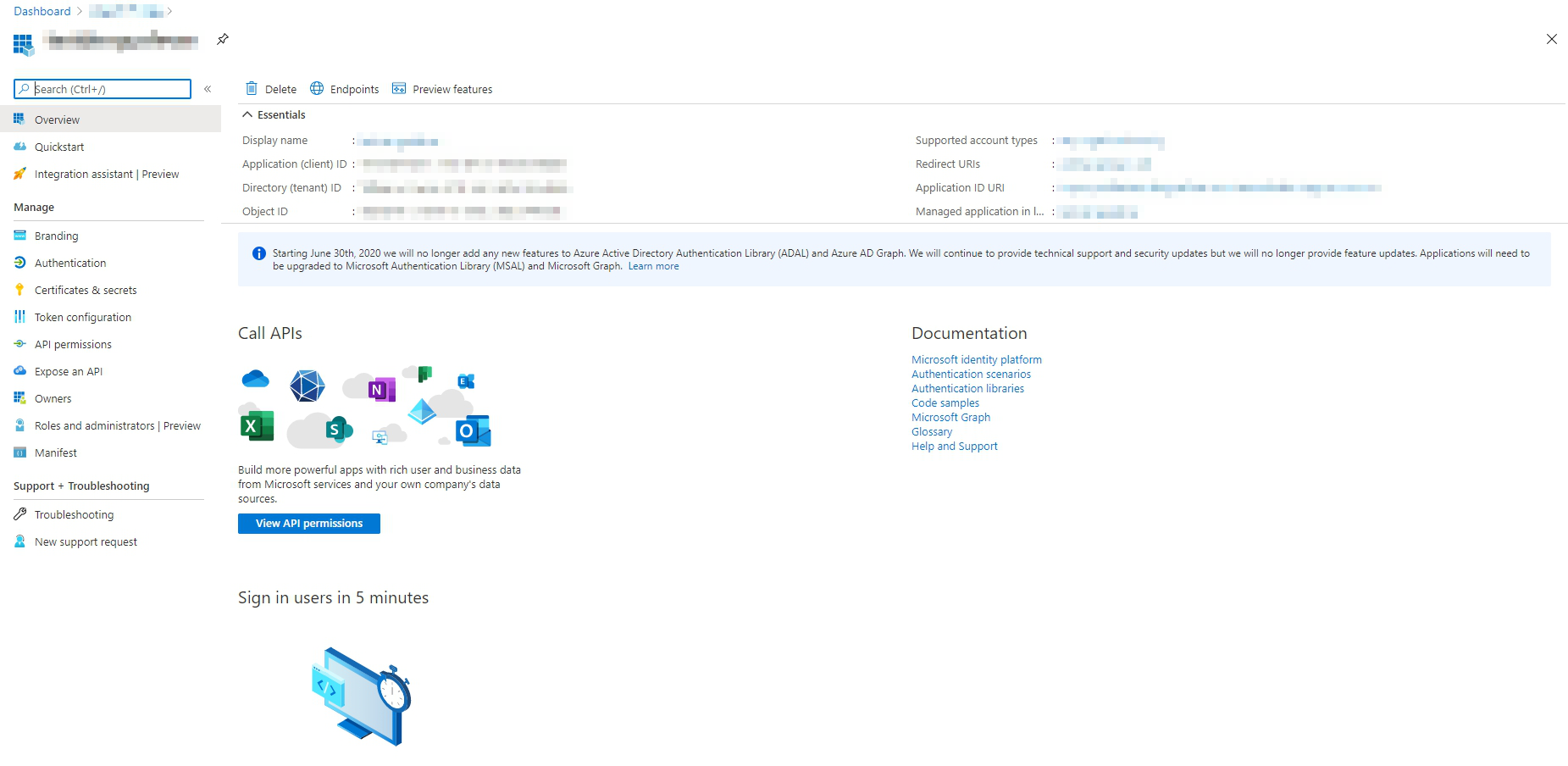Open Integration assistant rocket icon

[x=19, y=174]
